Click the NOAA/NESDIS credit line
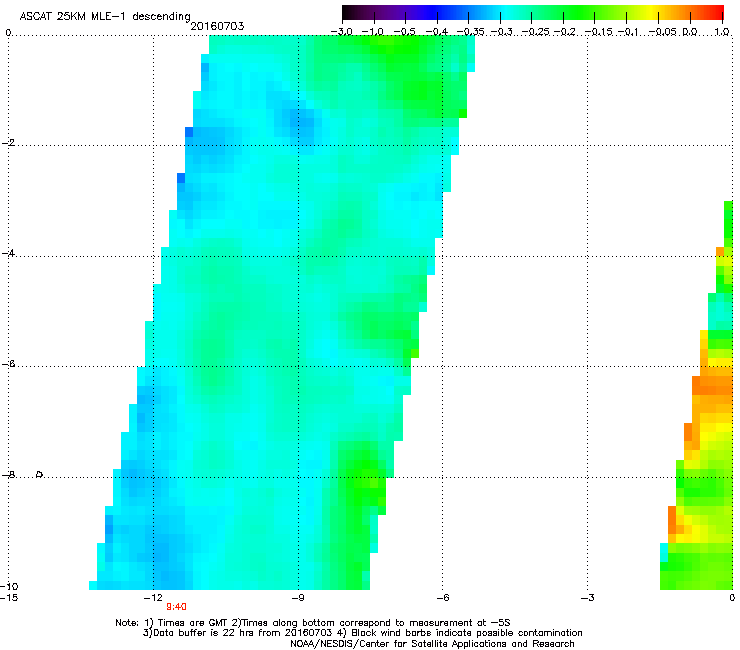740x650 pixels. [432, 644]
